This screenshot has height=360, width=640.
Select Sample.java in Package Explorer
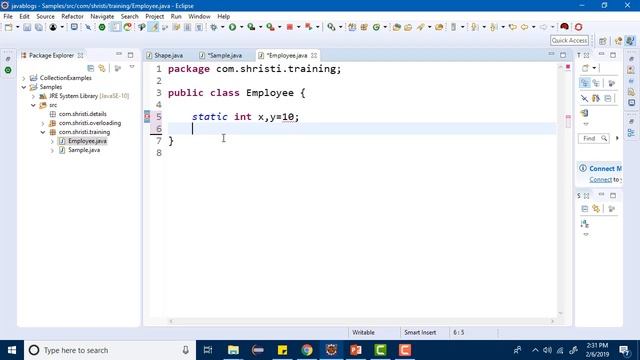pyautogui.click(x=84, y=150)
